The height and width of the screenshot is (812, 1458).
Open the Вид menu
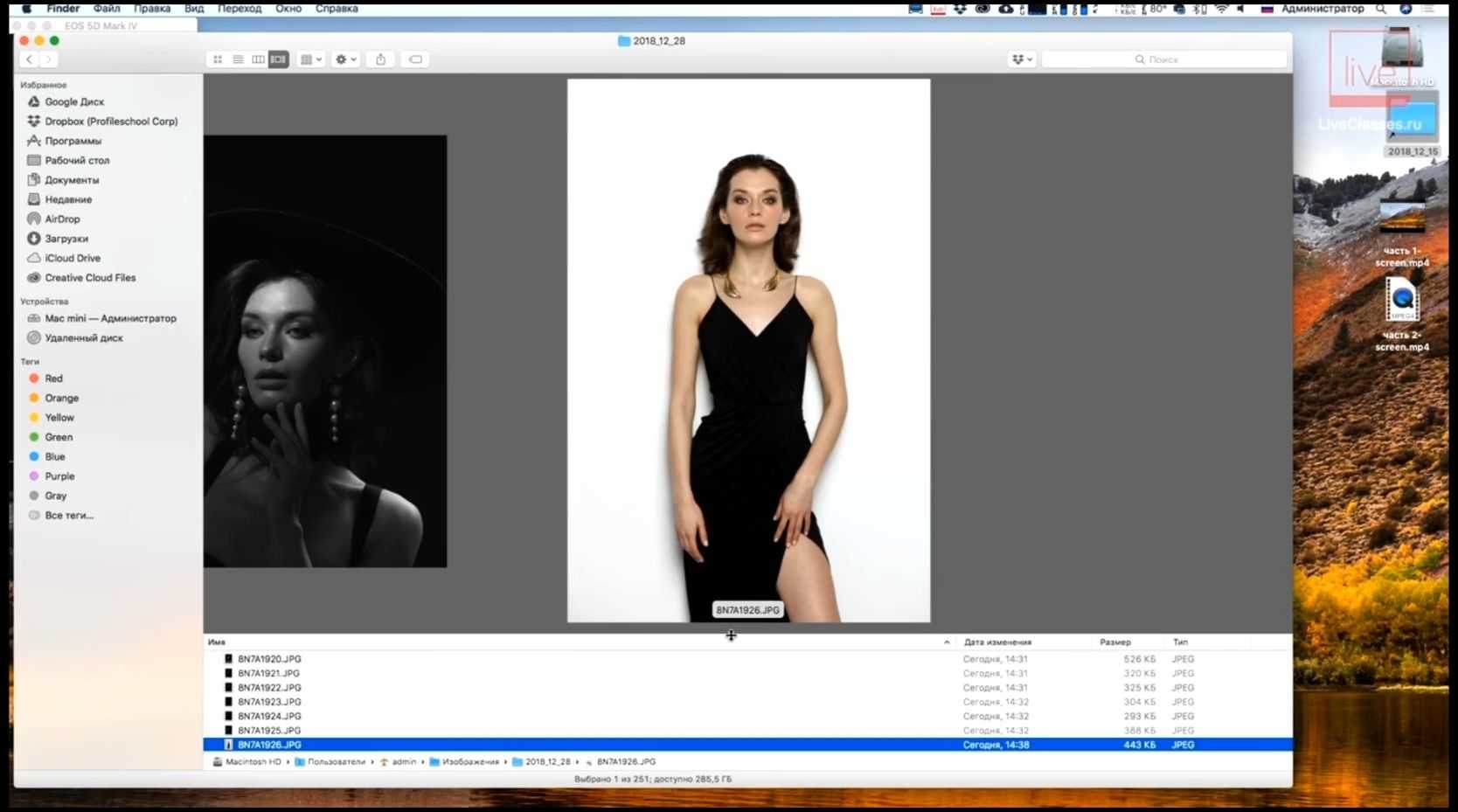point(194,9)
